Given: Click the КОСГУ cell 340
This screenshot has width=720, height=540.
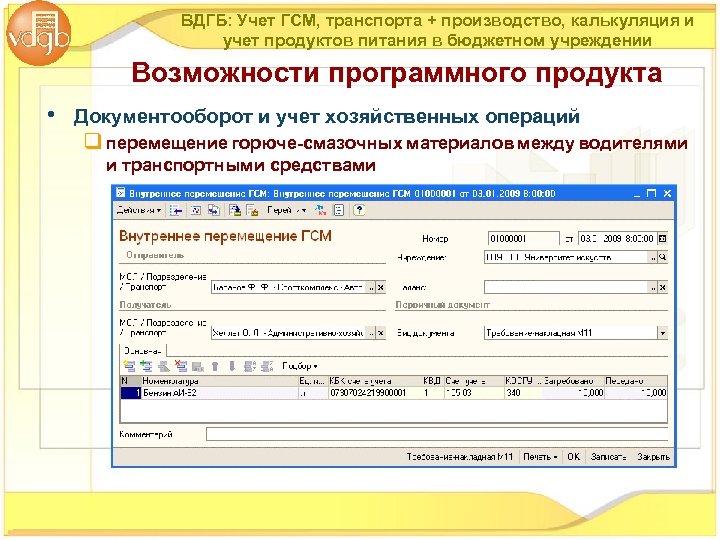Looking at the screenshot, I should (523, 393).
